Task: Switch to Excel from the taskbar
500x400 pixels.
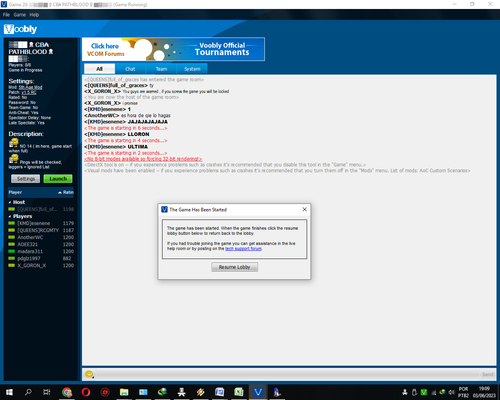Action: pyautogui.click(x=239, y=392)
